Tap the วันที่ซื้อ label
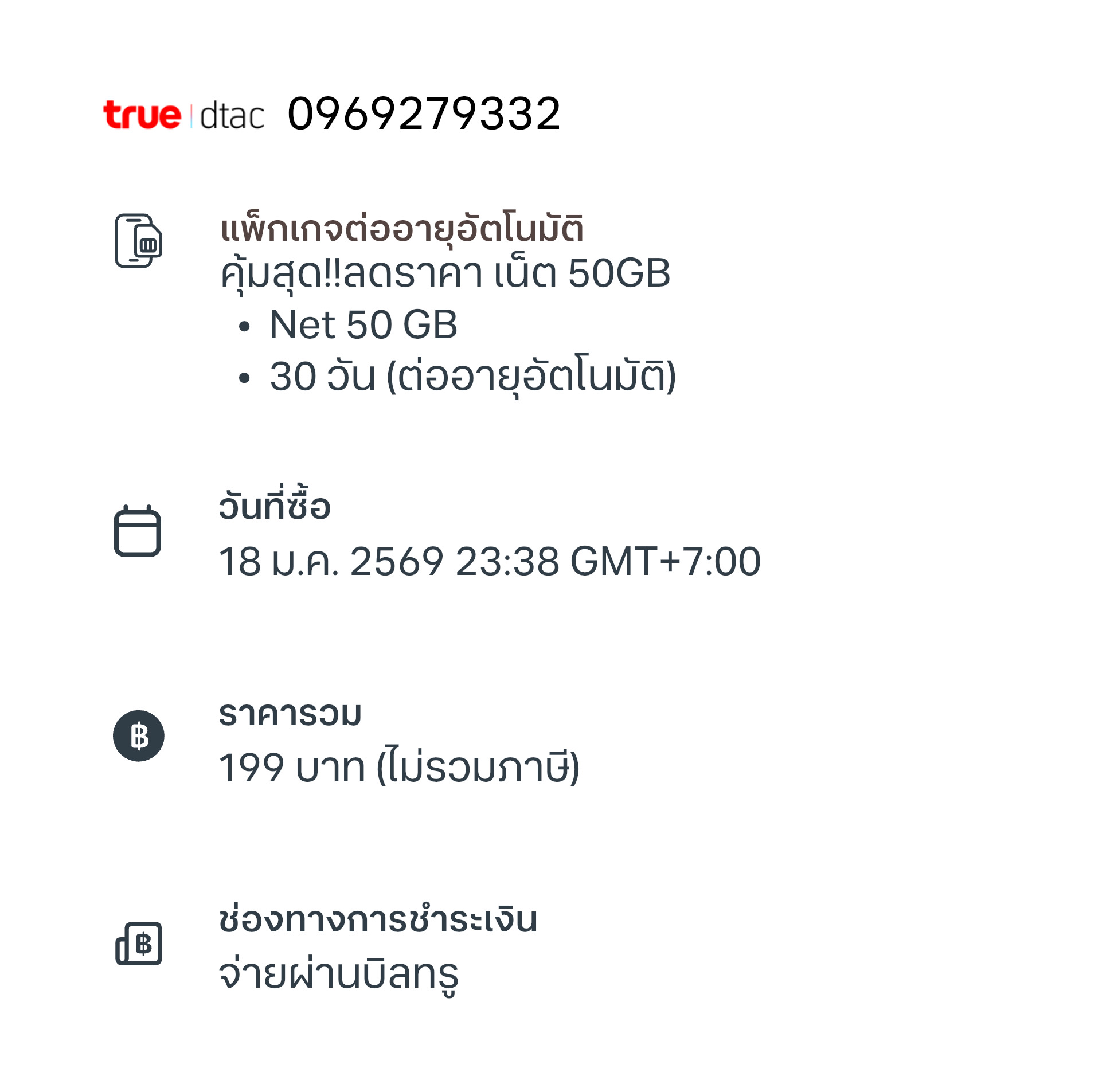Image resolution: width=1118 pixels, height=1092 pixels. click(x=274, y=507)
